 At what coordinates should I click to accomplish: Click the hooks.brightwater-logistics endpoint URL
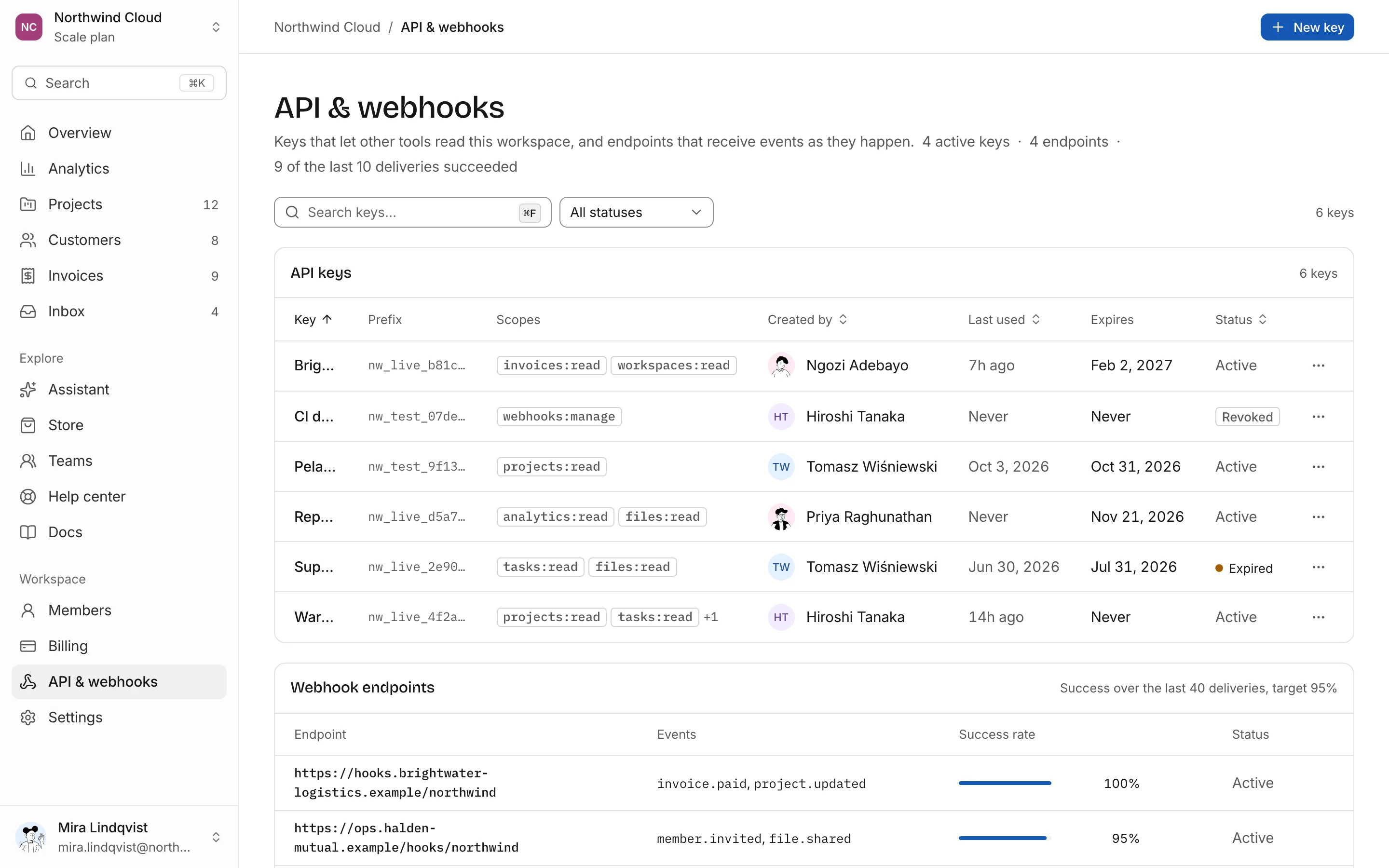395,783
